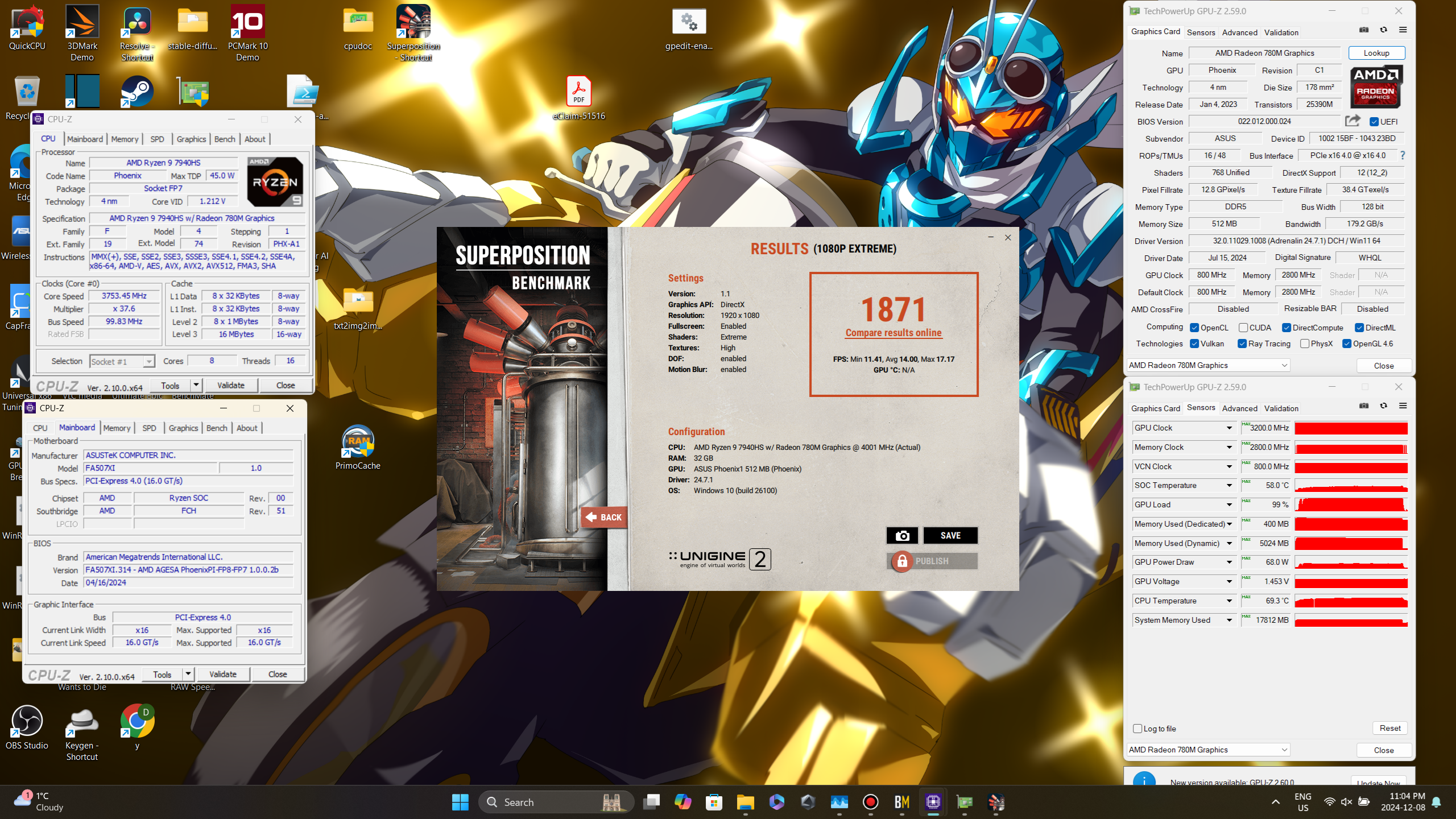The image size is (1456, 819).
Task: Click the GPU-Z BIOS share/export icon
Action: click(x=1352, y=121)
